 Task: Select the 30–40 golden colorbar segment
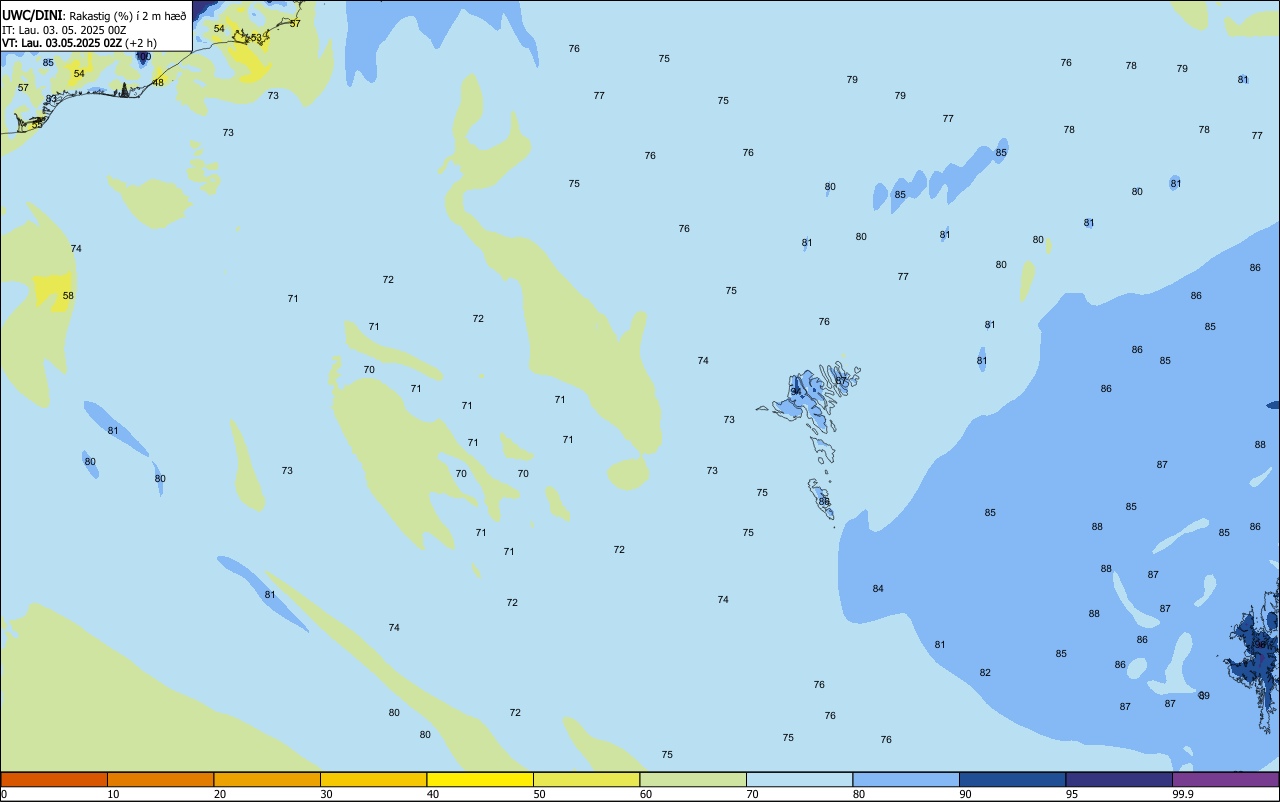[373, 779]
